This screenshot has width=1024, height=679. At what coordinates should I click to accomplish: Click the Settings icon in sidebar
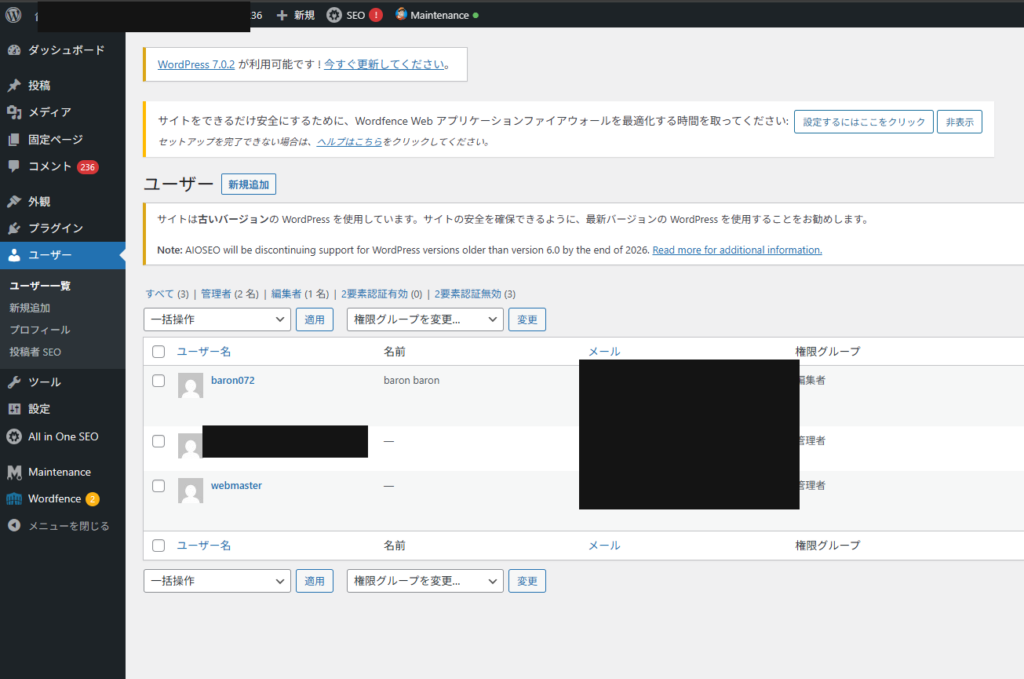pyautogui.click(x=14, y=409)
